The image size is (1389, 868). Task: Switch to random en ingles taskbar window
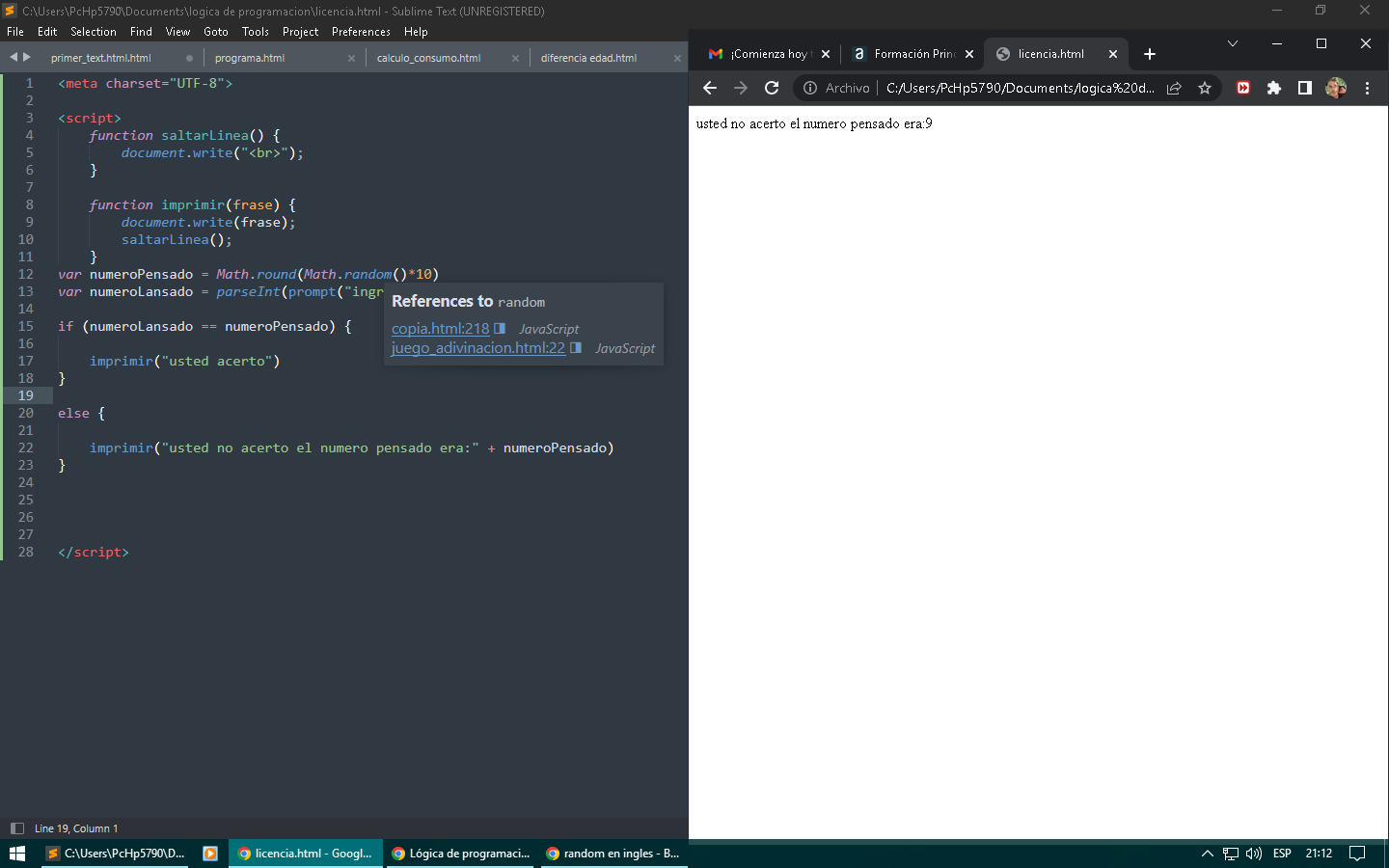pyautogui.click(x=613, y=854)
